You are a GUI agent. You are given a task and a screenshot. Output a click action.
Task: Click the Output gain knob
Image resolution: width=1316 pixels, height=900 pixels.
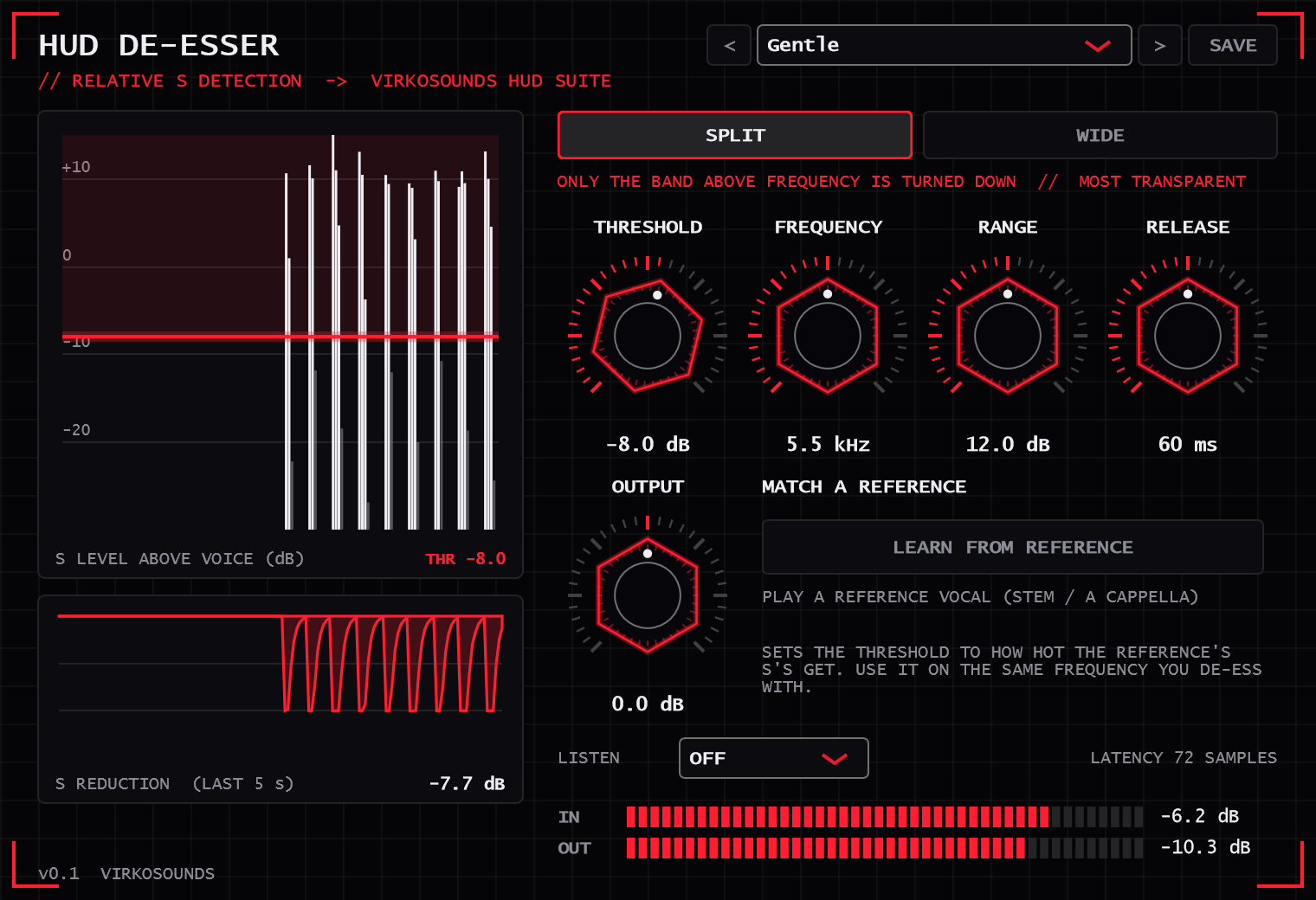click(648, 595)
